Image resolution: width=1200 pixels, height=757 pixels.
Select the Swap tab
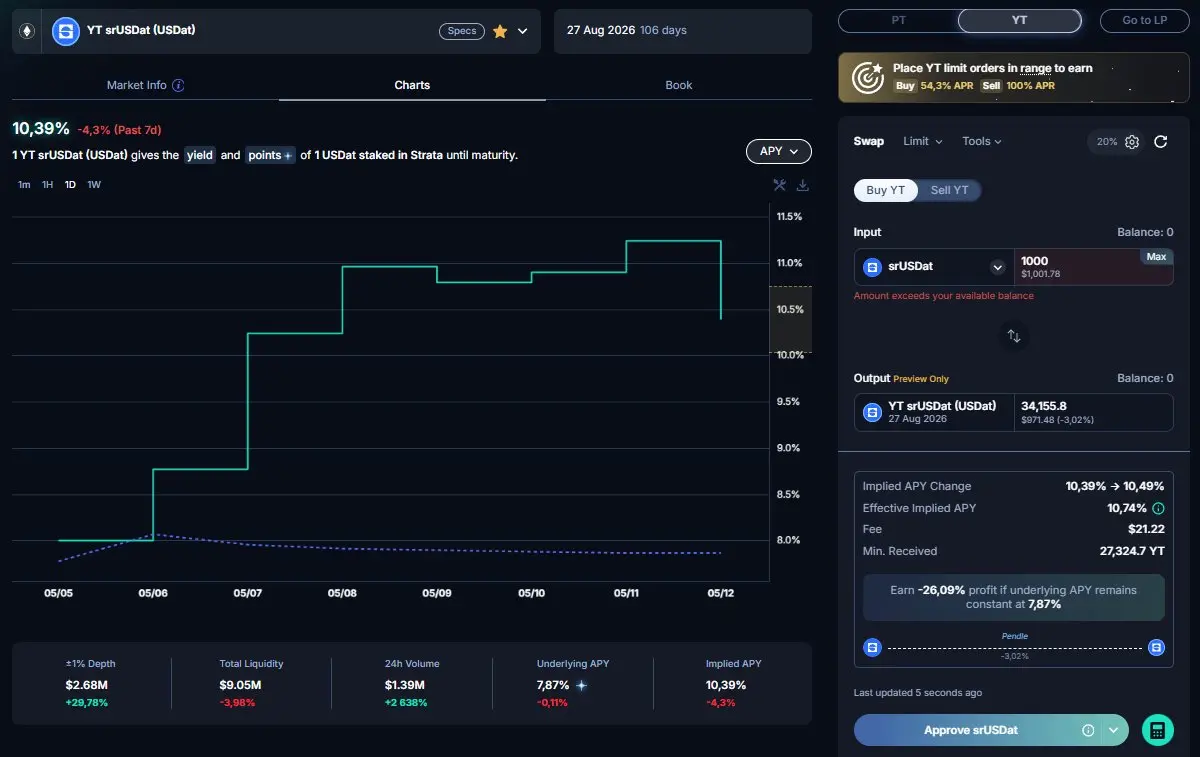click(868, 141)
